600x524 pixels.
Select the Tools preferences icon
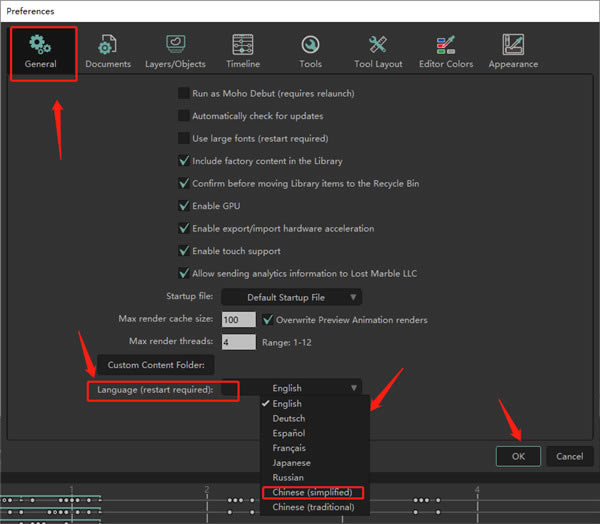click(x=310, y=46)
